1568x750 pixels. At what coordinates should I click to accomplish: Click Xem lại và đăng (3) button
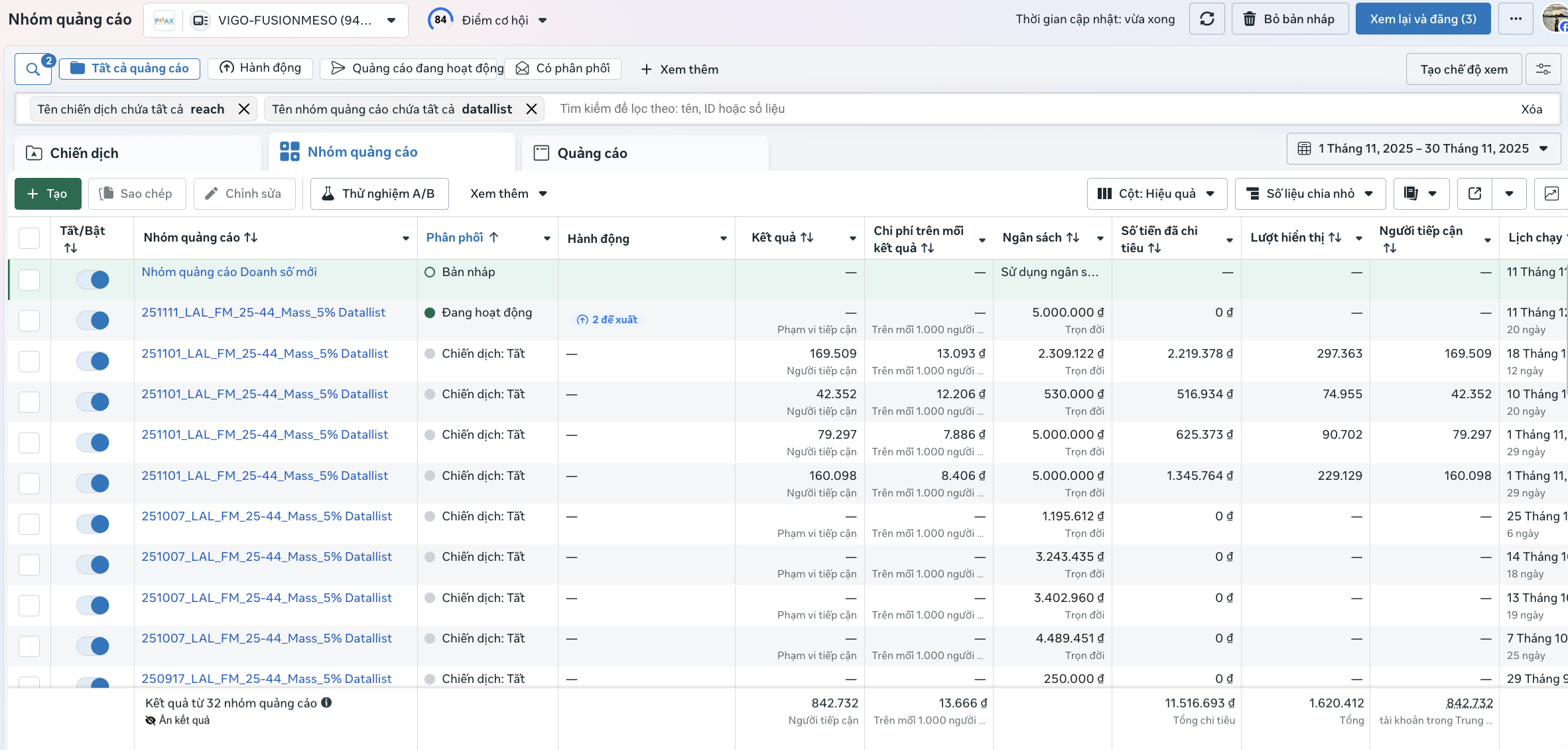(1423, 19)
